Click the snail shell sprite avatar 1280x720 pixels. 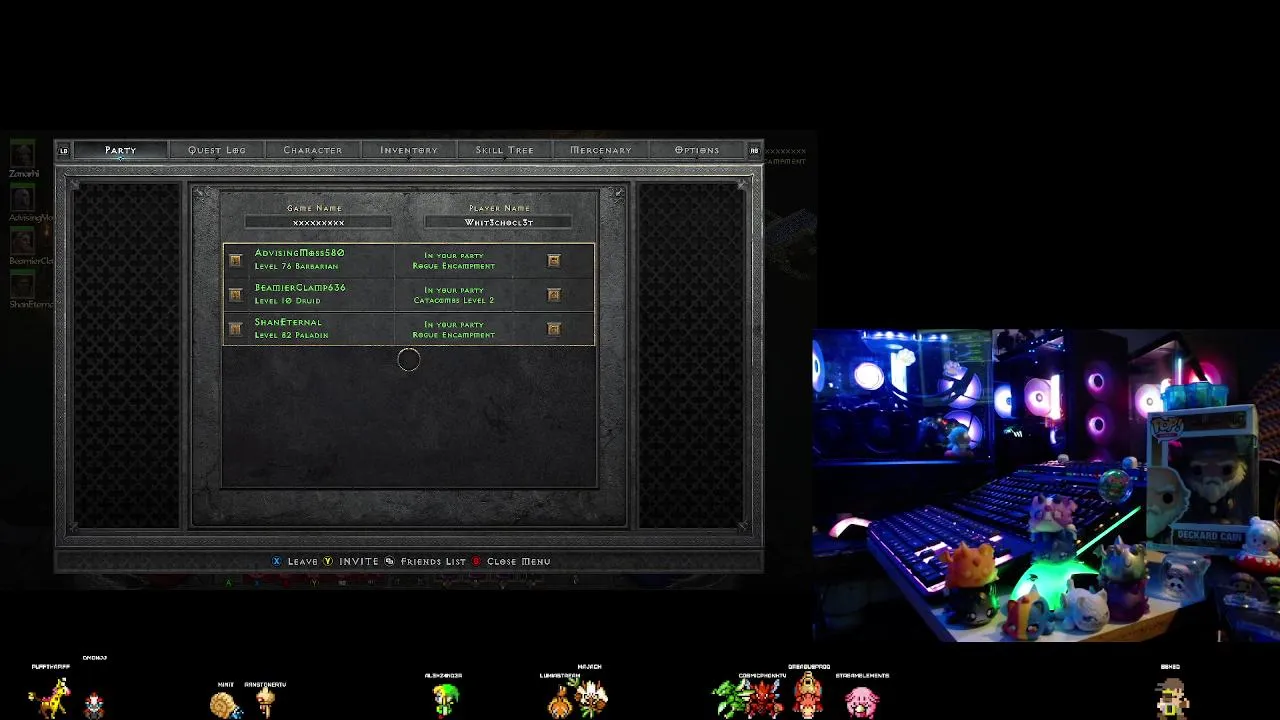(225, 705)
